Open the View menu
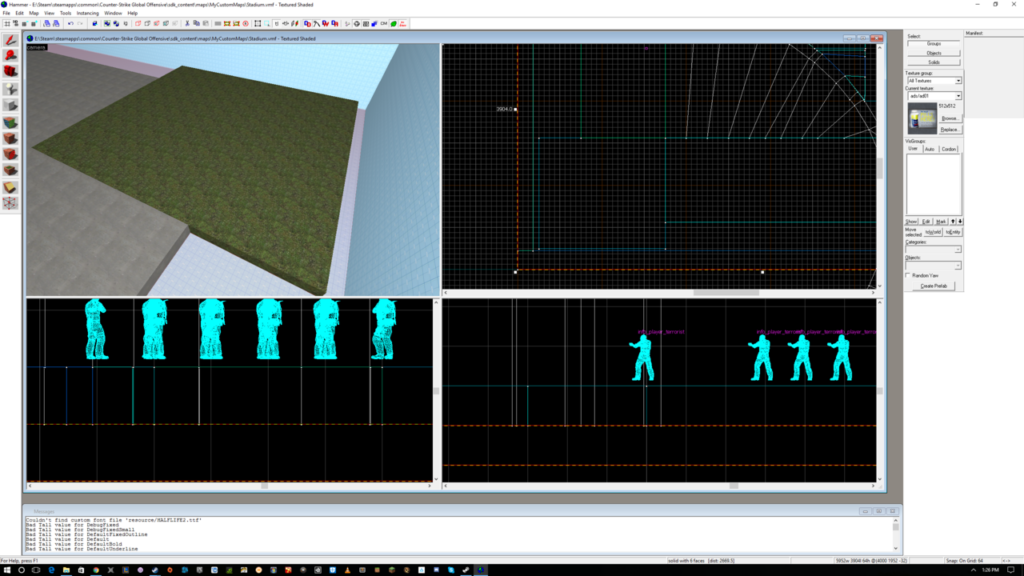This screenshot has width=1024, height=576. (x=49, y=13)
